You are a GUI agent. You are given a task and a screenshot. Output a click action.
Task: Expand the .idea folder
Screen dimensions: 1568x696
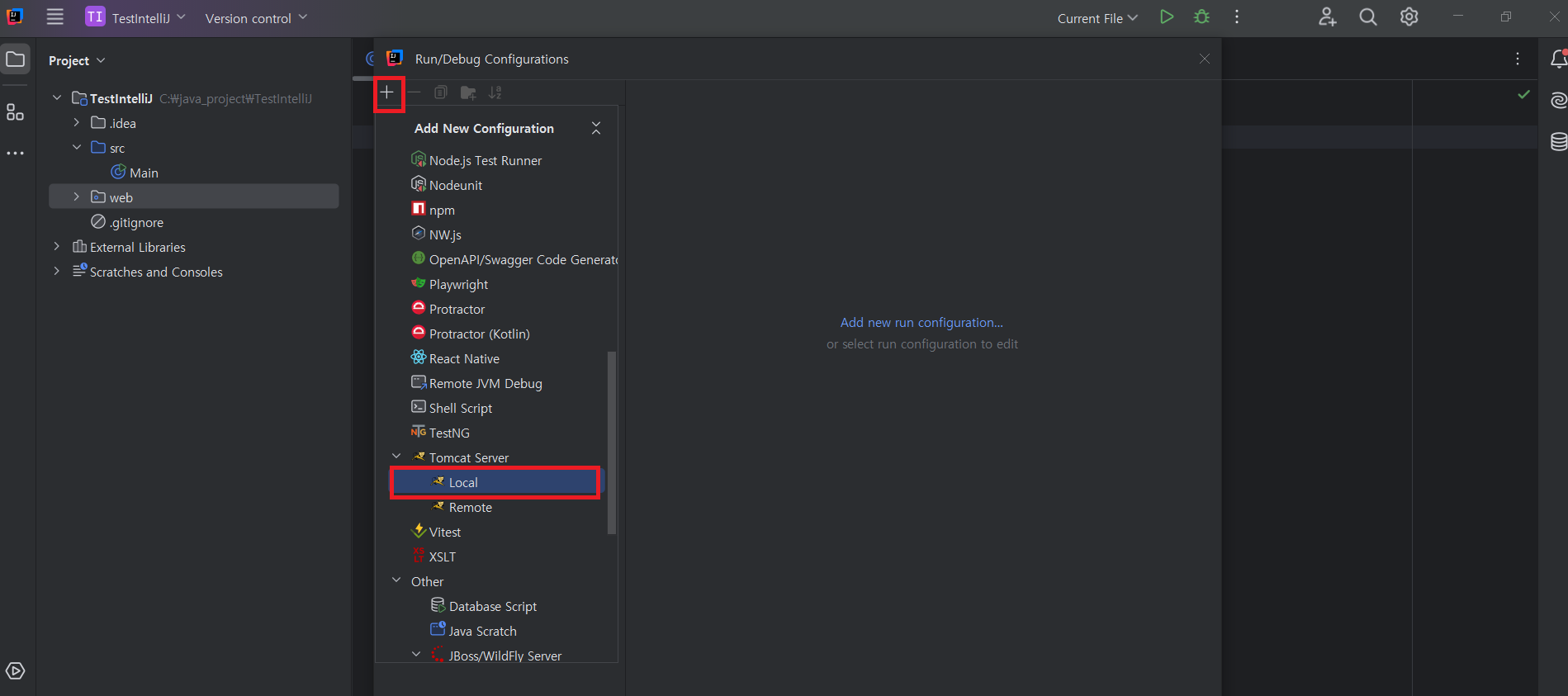(x=77, y=123)
